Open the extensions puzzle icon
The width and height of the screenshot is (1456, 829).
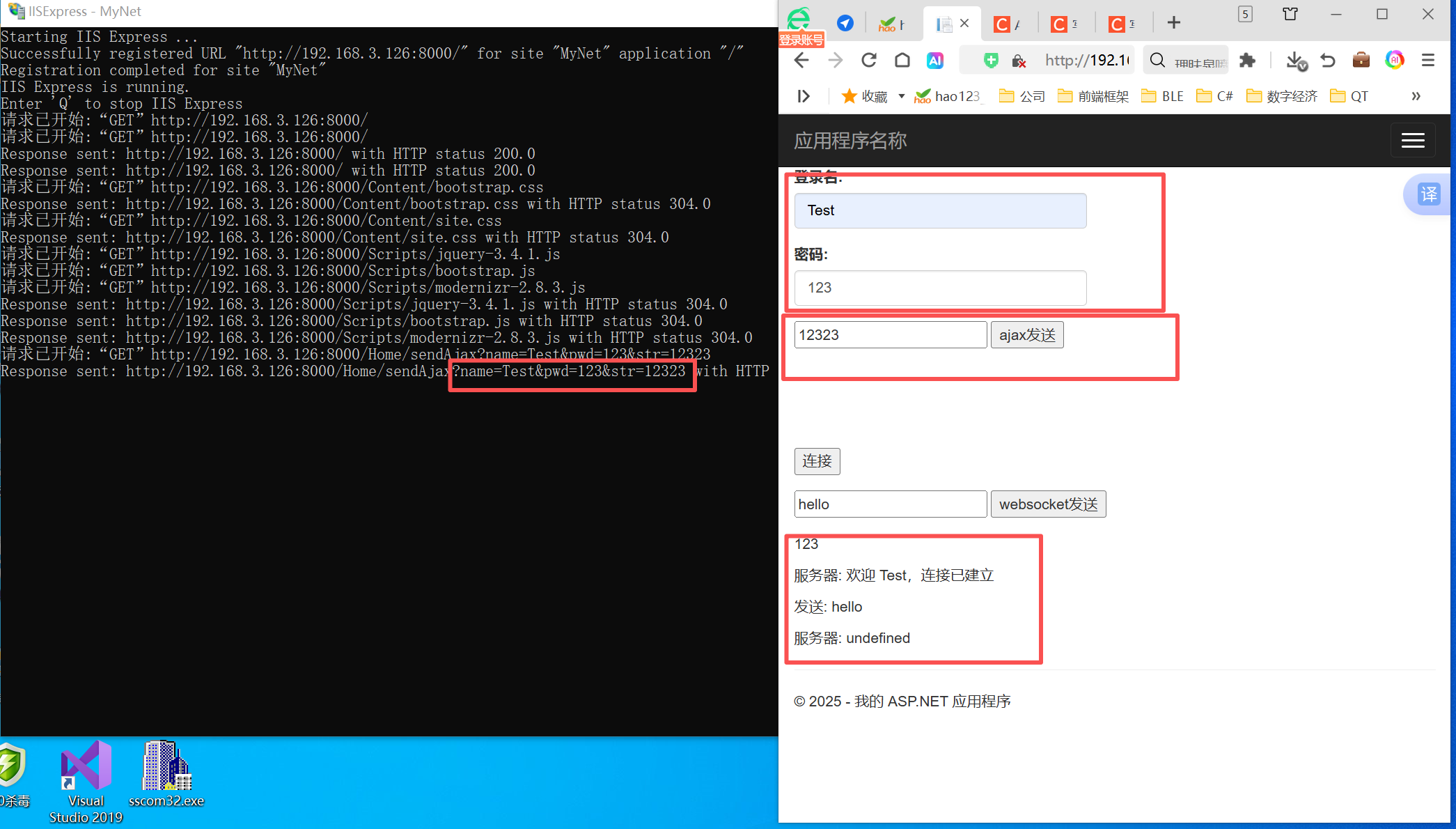tap(1247, 61)
